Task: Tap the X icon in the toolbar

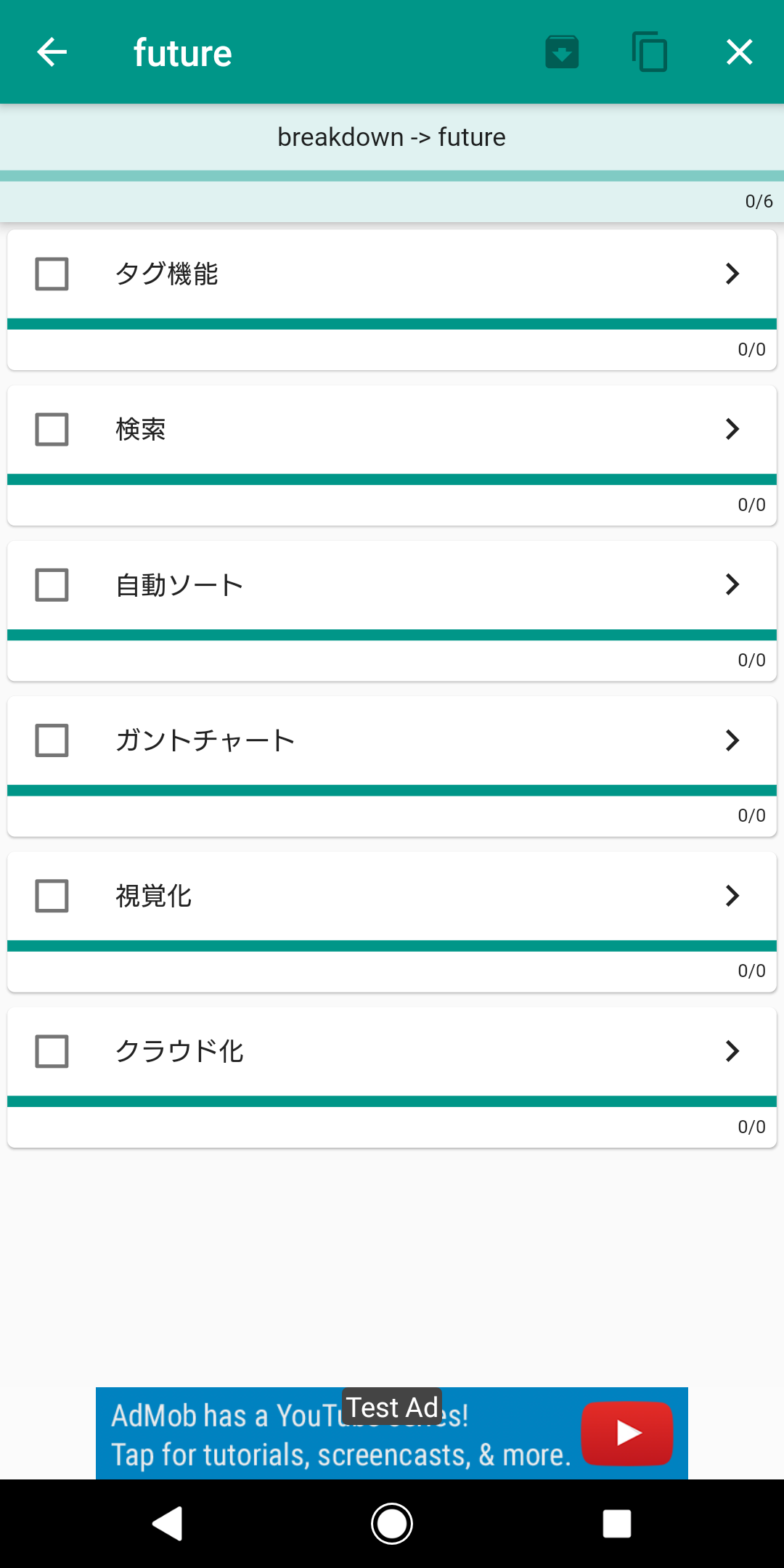Action: point(739,52)
